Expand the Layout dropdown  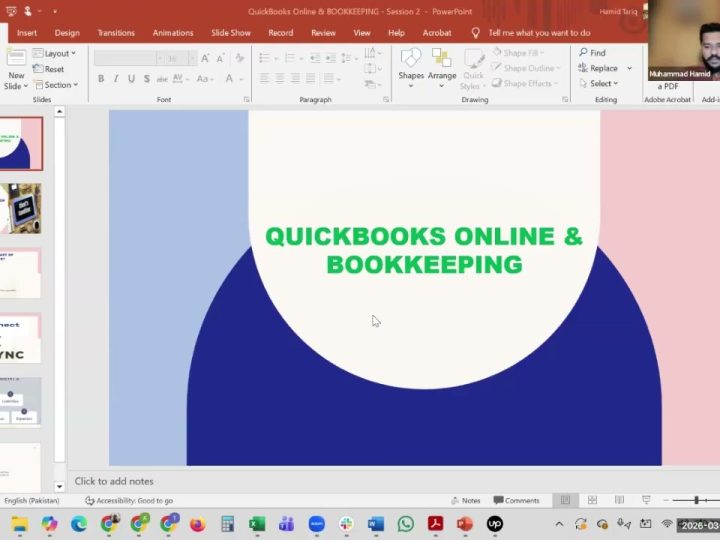pos(56,53)
